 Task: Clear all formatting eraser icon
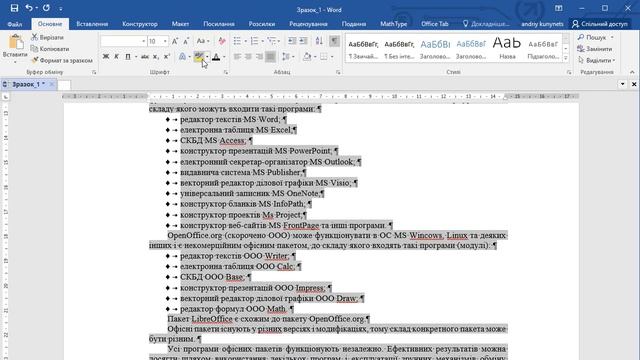[222, 41]
